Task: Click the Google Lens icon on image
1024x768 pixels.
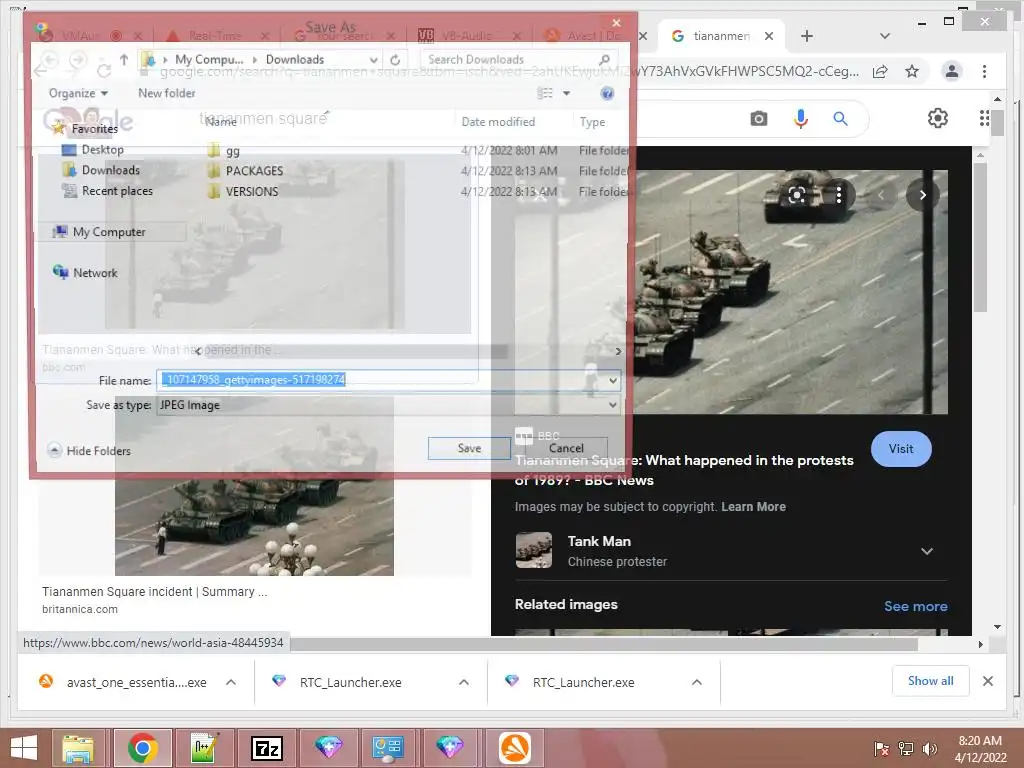Action: tap(797, 195)
